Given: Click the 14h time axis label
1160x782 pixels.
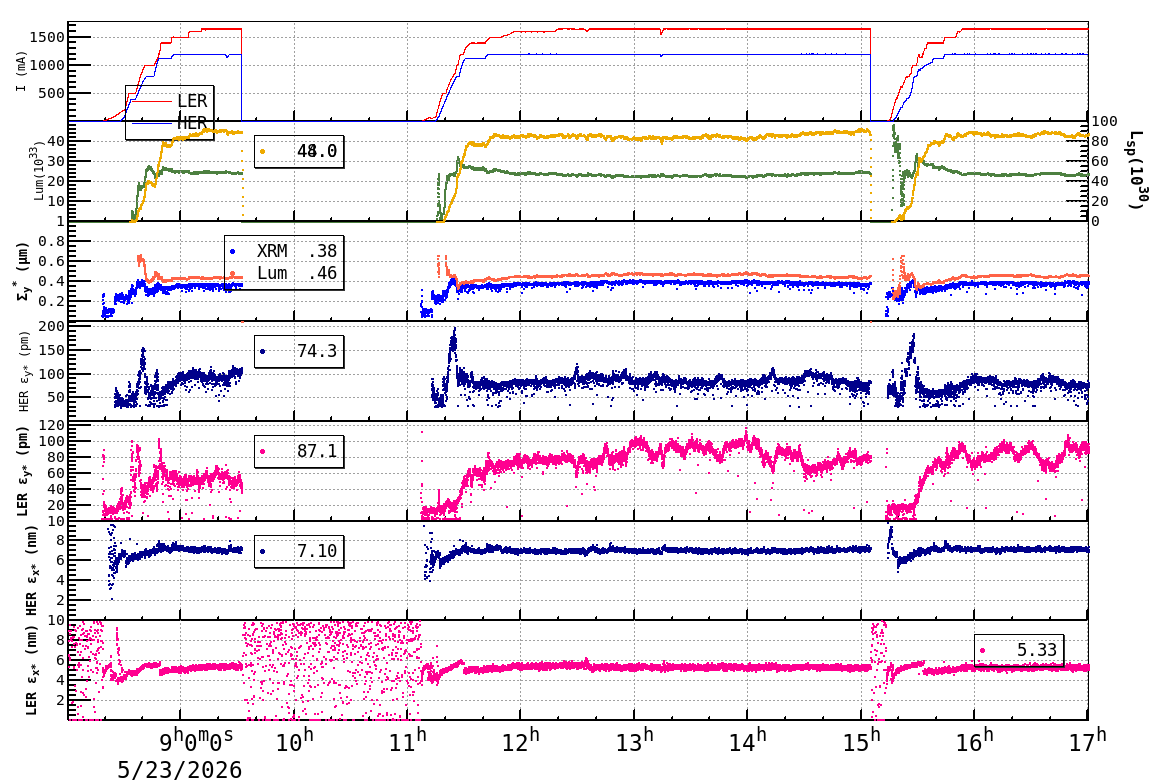Looking at the screenshot, I should (x=748, y=741).
